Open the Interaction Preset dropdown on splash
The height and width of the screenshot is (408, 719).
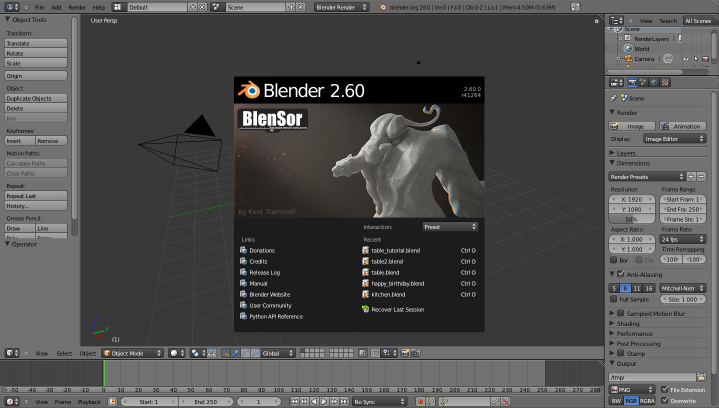450,227
